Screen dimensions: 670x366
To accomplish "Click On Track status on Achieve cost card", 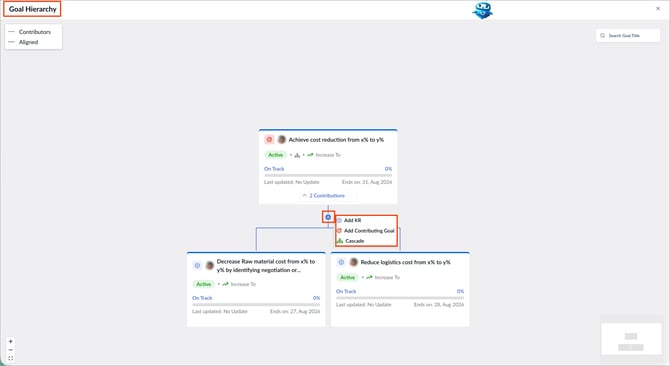I will 274,169.
